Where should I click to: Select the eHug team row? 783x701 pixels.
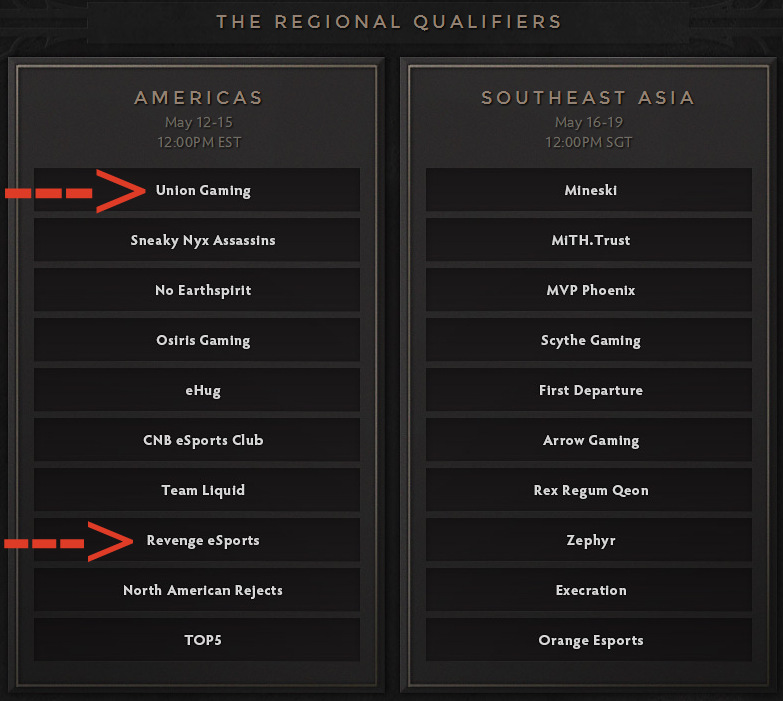point(203,390)
